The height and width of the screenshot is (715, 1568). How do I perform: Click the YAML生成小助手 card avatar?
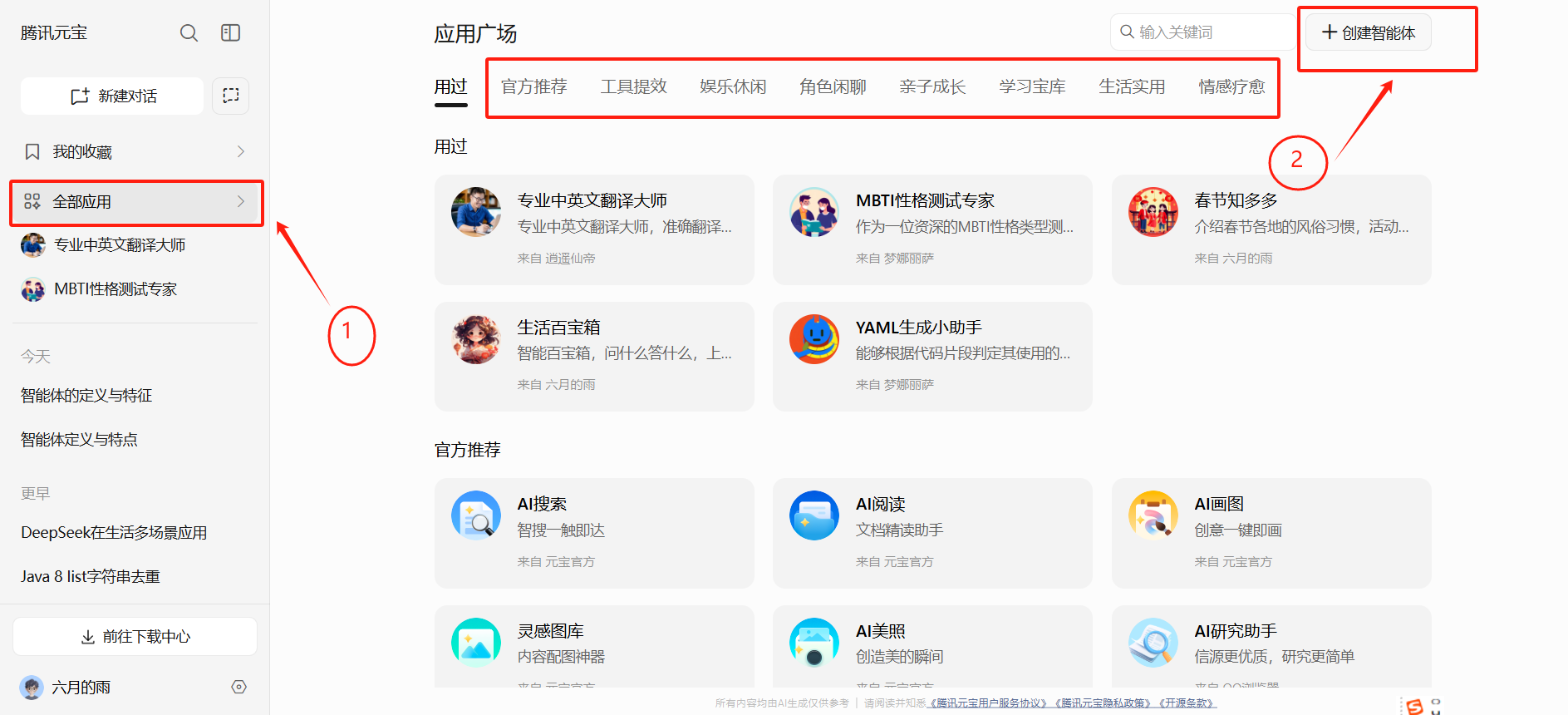point(814,339)
